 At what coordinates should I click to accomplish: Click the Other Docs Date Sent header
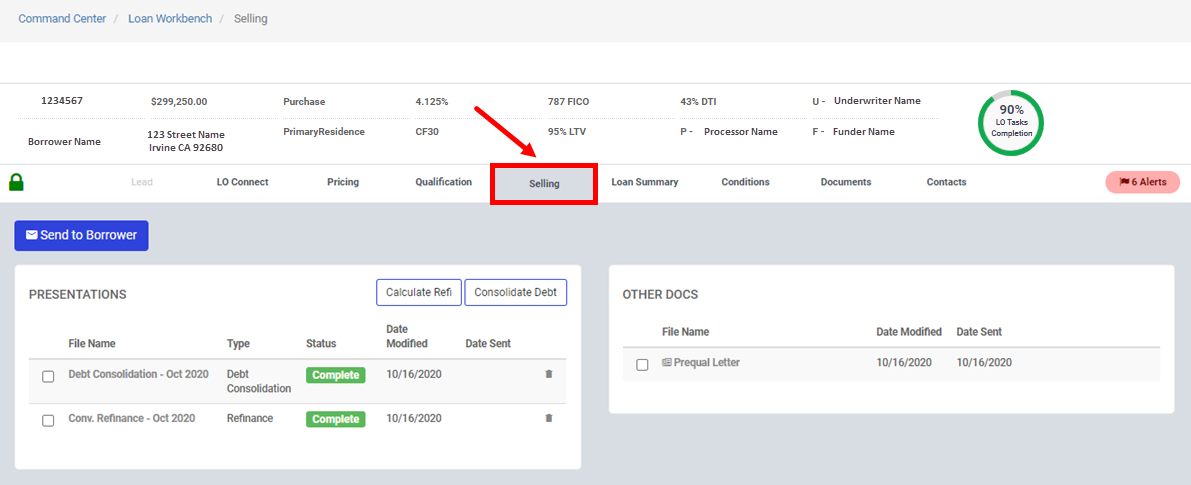979,332
